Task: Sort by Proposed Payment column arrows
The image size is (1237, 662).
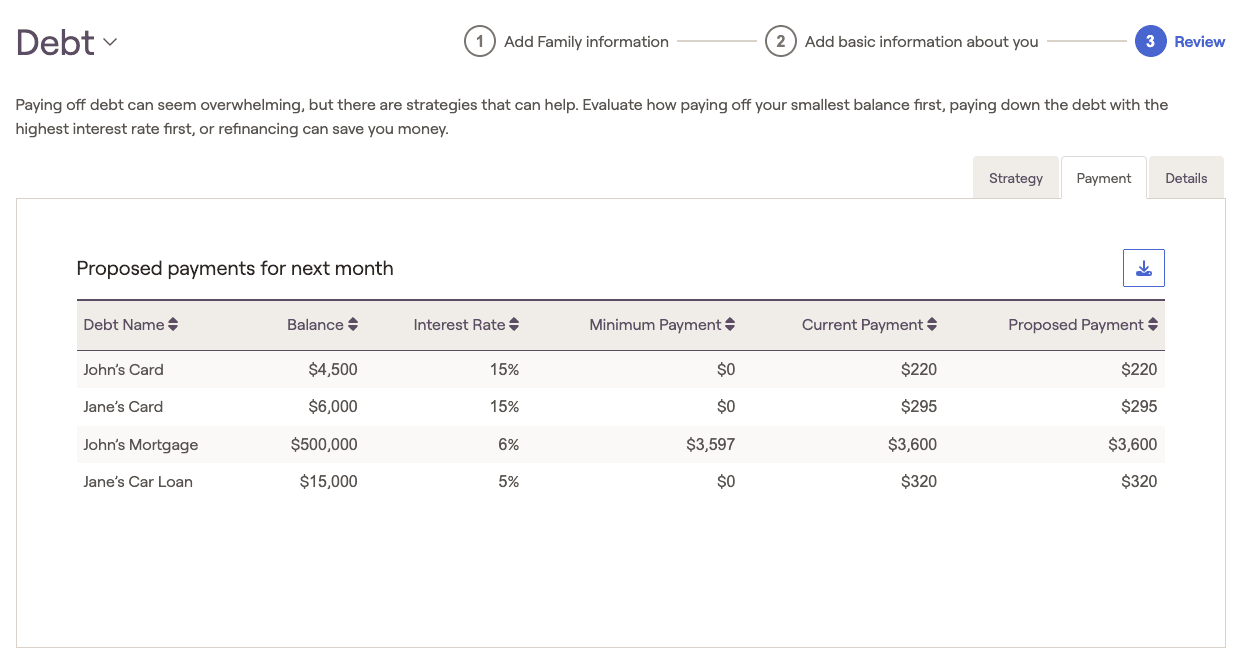Action: pyautogui.click(x=1153, y=325)
